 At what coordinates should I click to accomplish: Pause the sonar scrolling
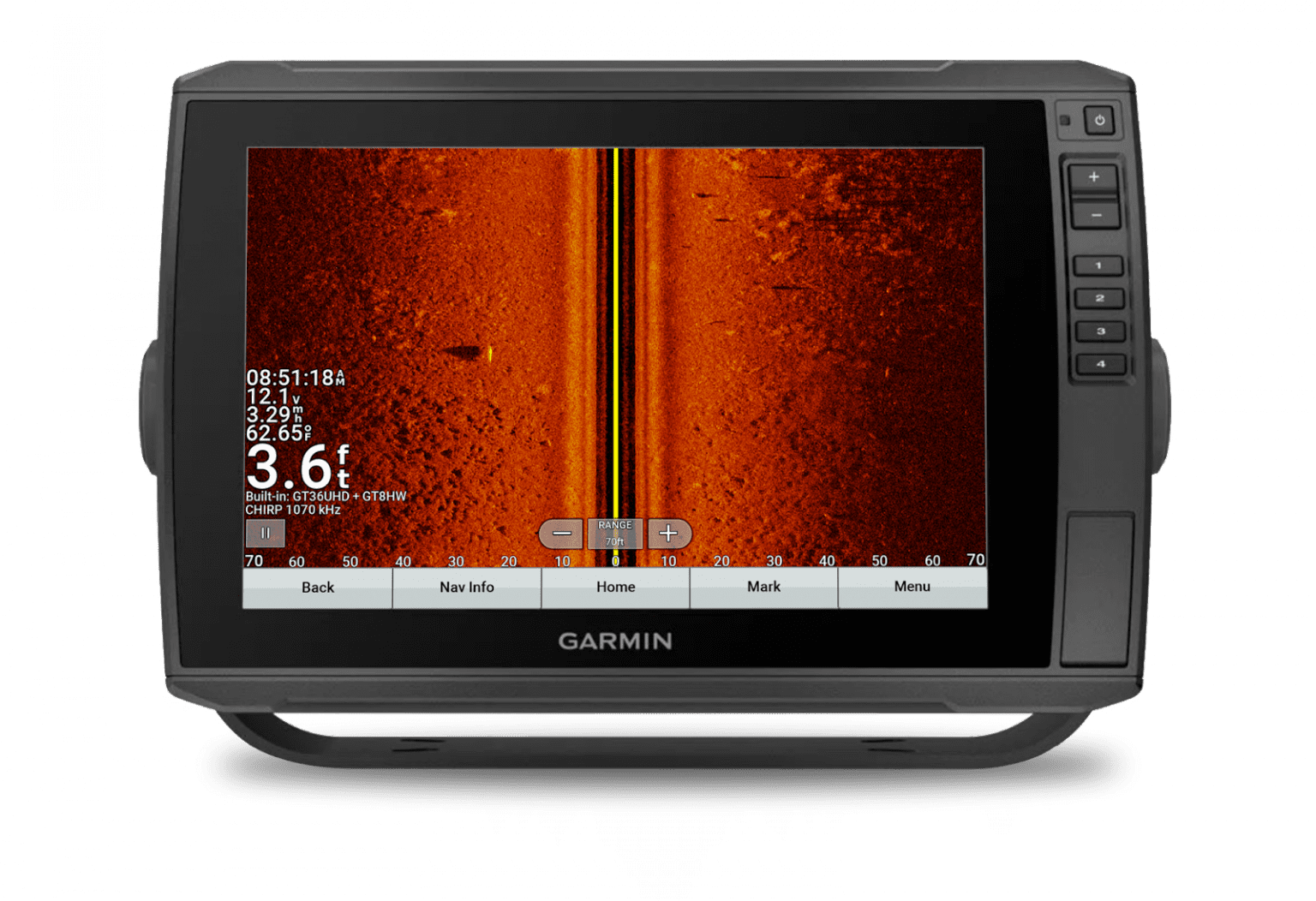click(266, 534)
